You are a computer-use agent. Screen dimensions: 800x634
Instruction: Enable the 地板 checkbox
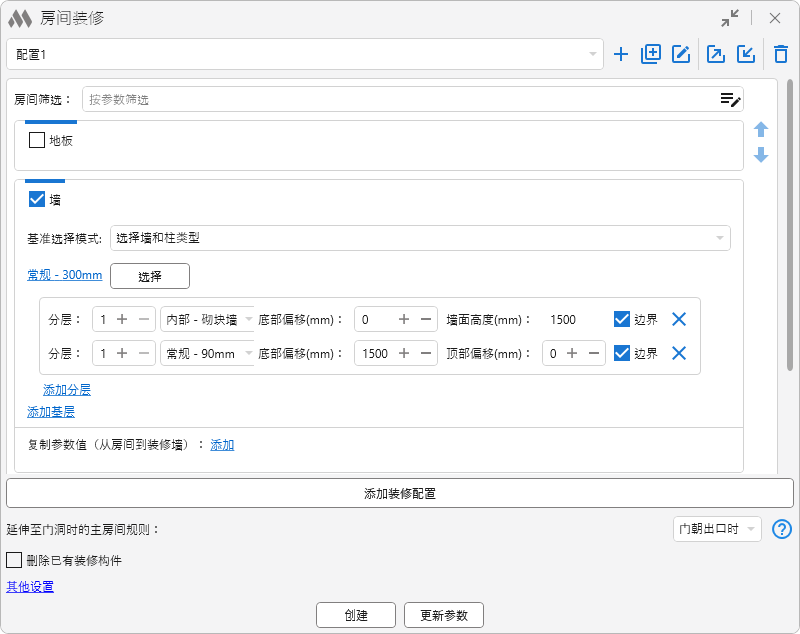coord(37,140)
